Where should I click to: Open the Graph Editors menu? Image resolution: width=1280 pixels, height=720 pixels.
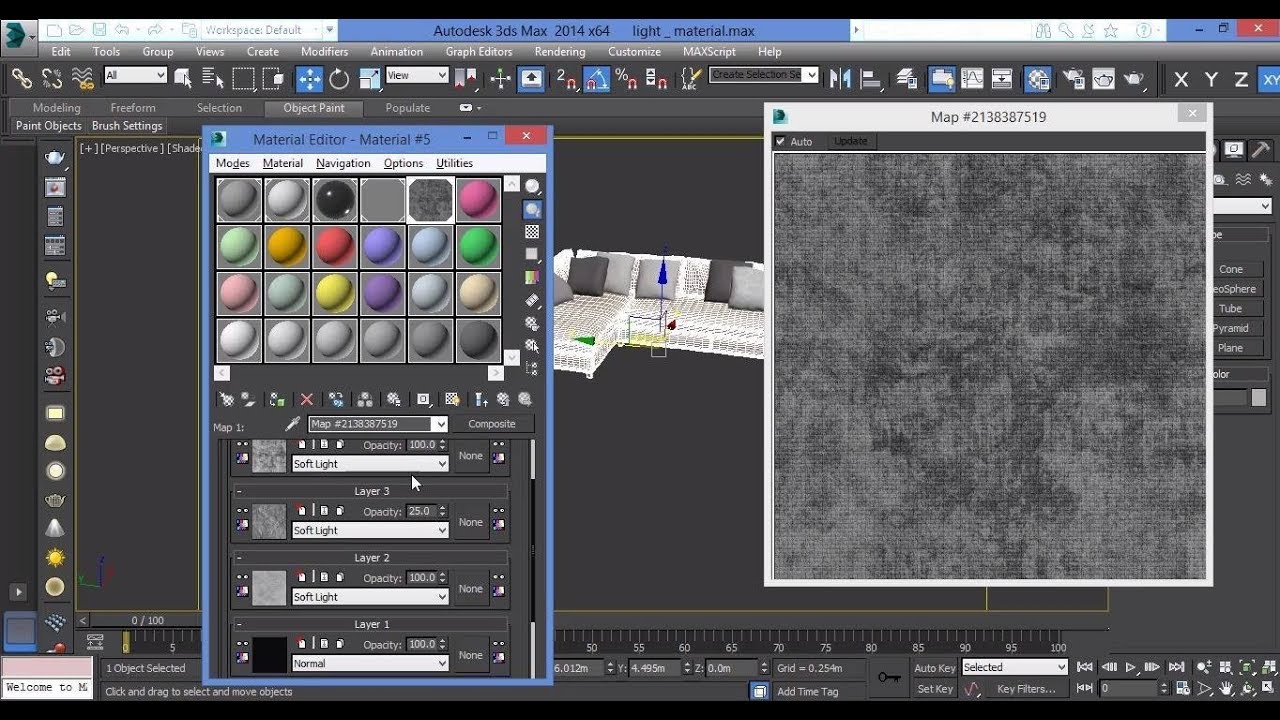click(479, 51)
